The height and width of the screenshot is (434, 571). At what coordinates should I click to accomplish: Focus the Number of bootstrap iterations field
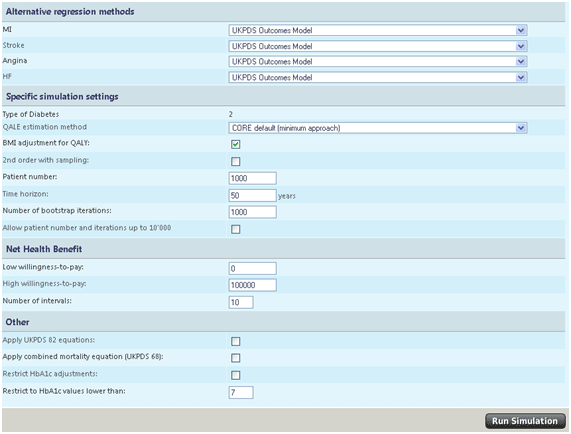pos(252,212)
